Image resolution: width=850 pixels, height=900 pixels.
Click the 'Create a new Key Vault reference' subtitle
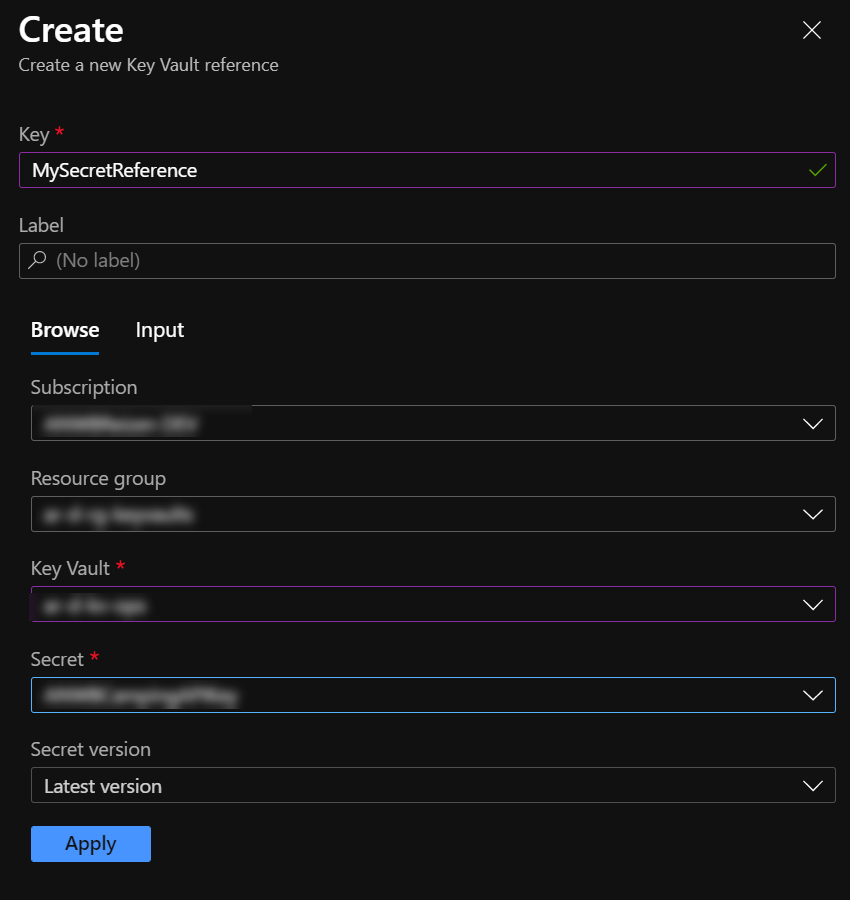[x=148, y=65]
